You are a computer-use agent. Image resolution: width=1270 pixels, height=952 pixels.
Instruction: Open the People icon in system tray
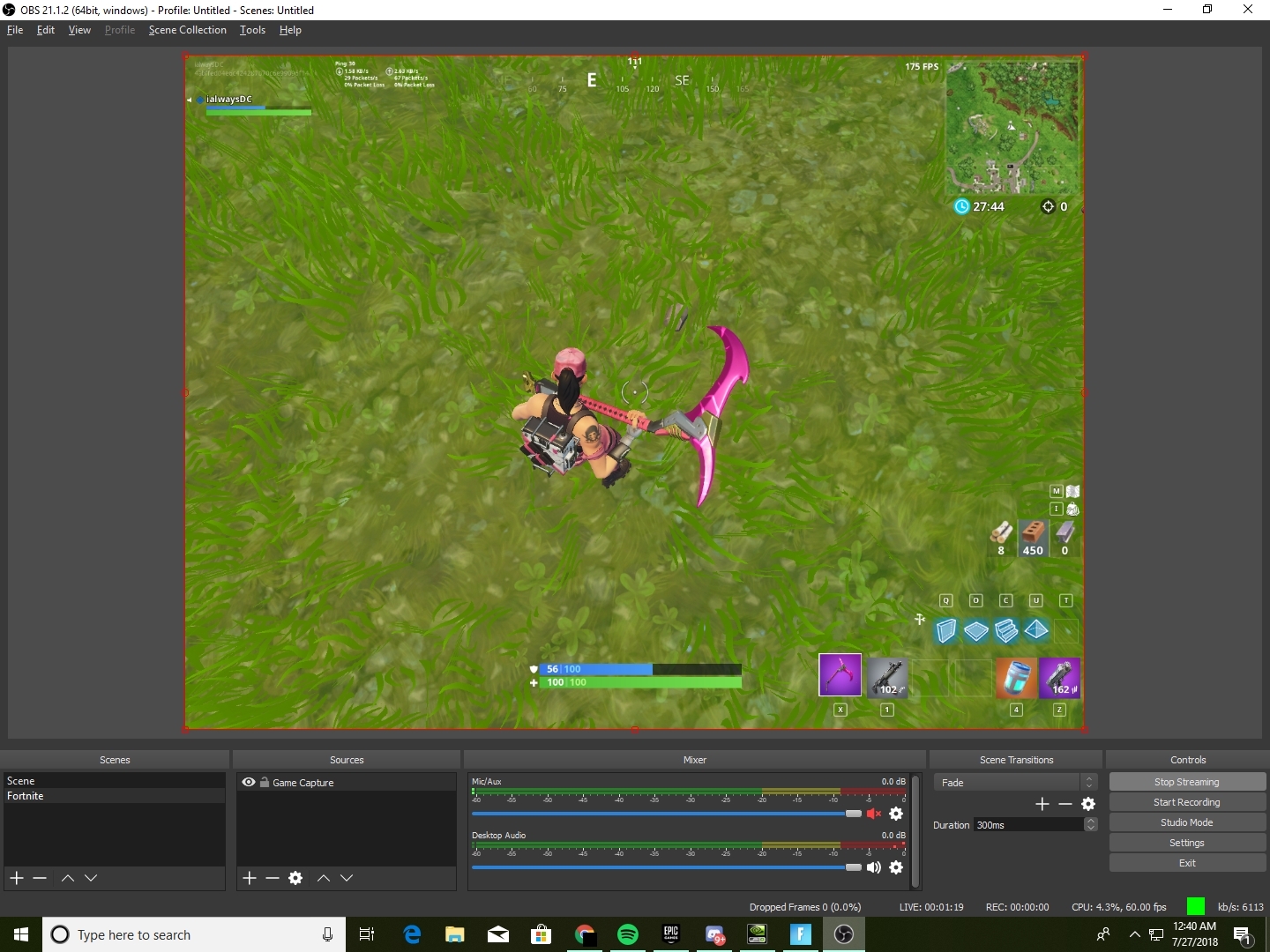[x=1103, y=934]
